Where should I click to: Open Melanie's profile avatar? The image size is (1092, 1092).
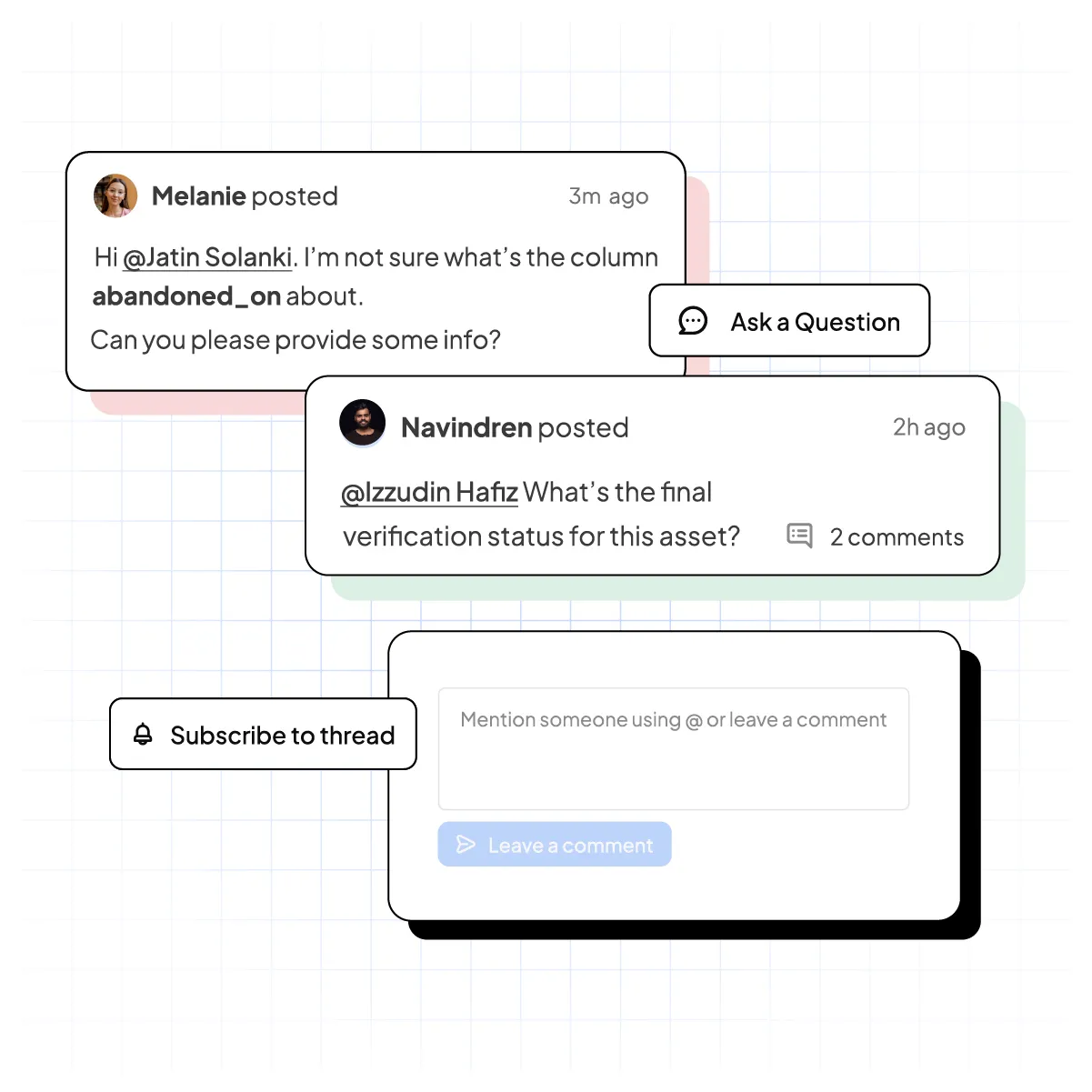click(x=115, y=195)
